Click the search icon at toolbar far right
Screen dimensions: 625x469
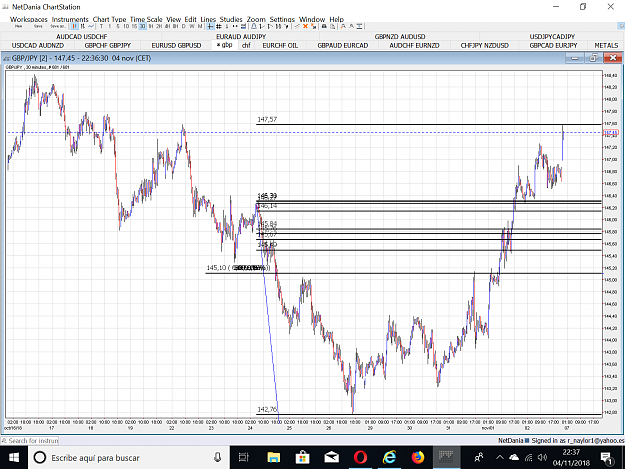[x=621, y=26]
